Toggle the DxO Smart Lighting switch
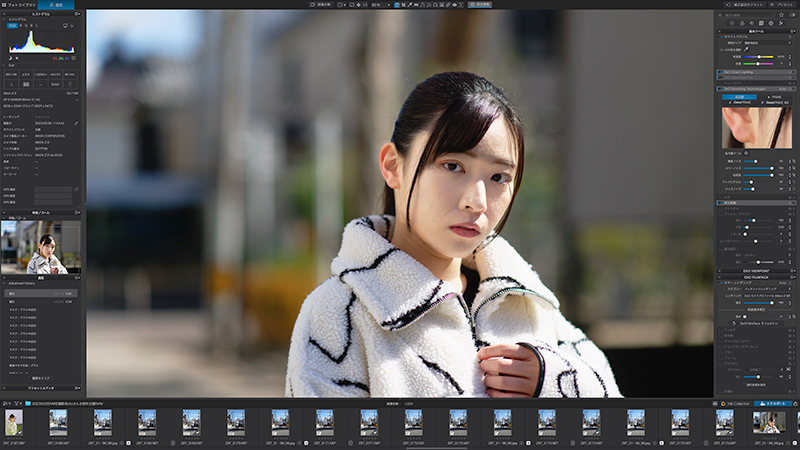 pyautogui.click(x=721, y=72)
